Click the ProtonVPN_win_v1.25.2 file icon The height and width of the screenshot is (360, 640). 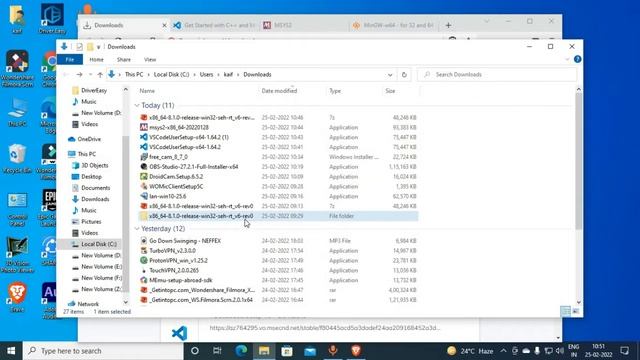144,260
